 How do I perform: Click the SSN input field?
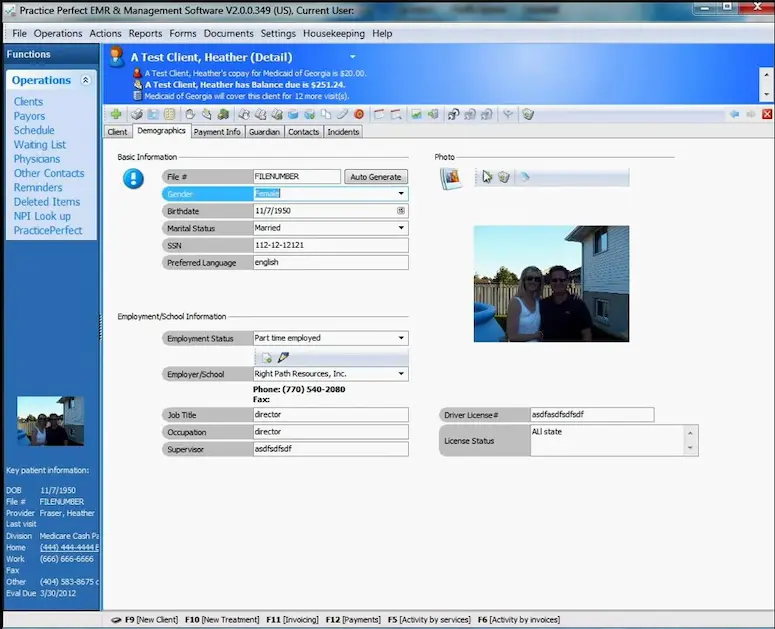coord(331,245)
